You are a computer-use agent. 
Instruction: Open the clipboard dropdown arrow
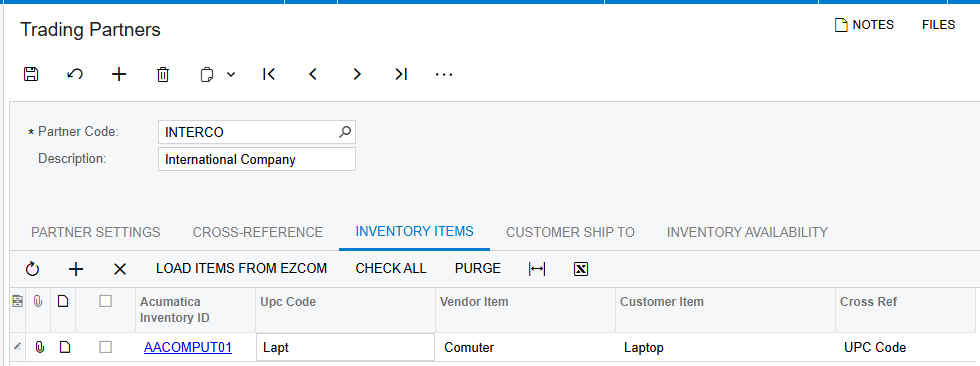(231, 74)
